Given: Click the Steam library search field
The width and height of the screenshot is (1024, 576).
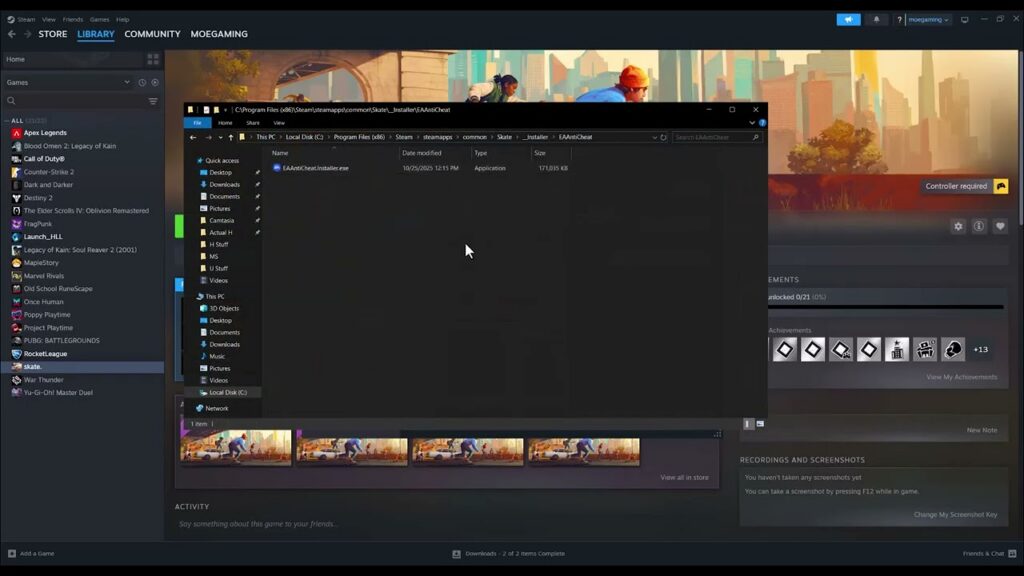Looking at the screenshot, I should coord(73,101).
